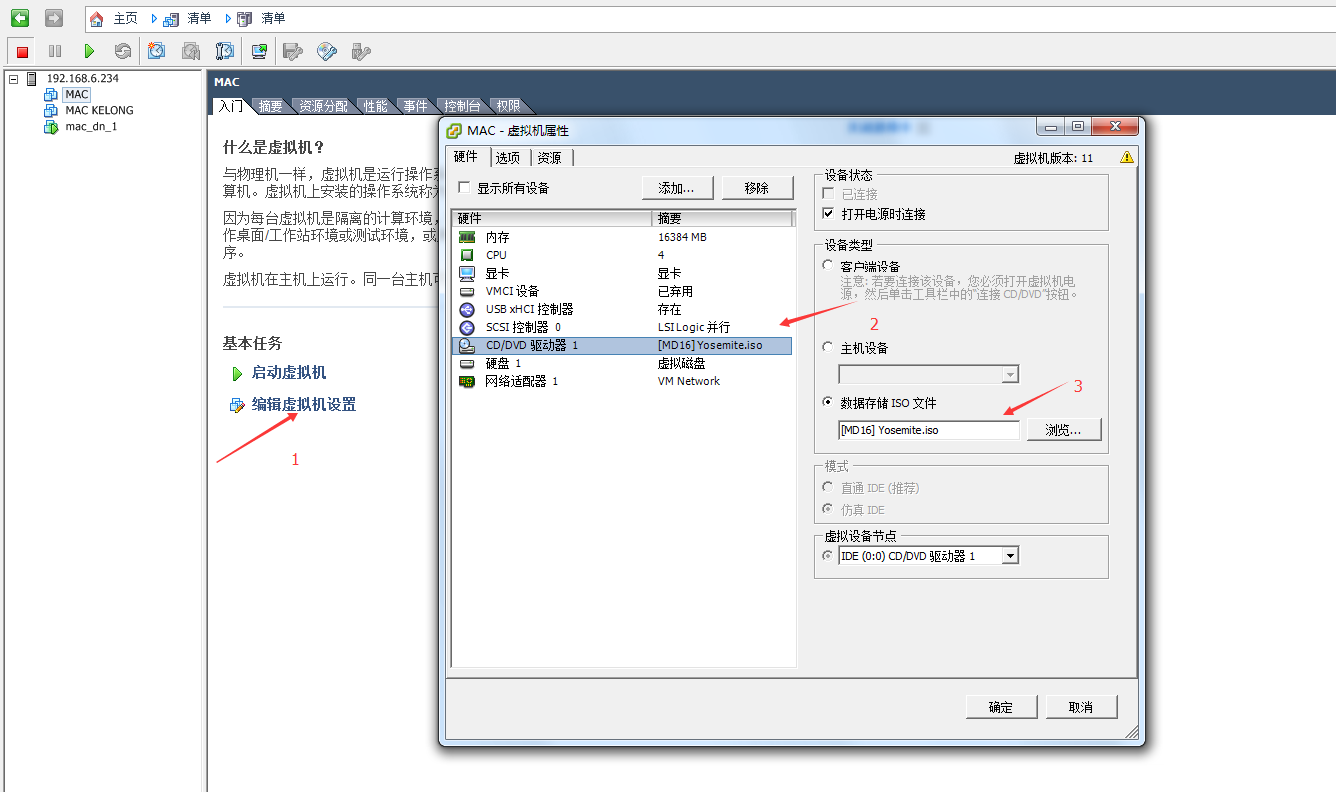Open the 控制台 tab in main window
This screenshot has width=1336, height=792.
coord(462,106)
